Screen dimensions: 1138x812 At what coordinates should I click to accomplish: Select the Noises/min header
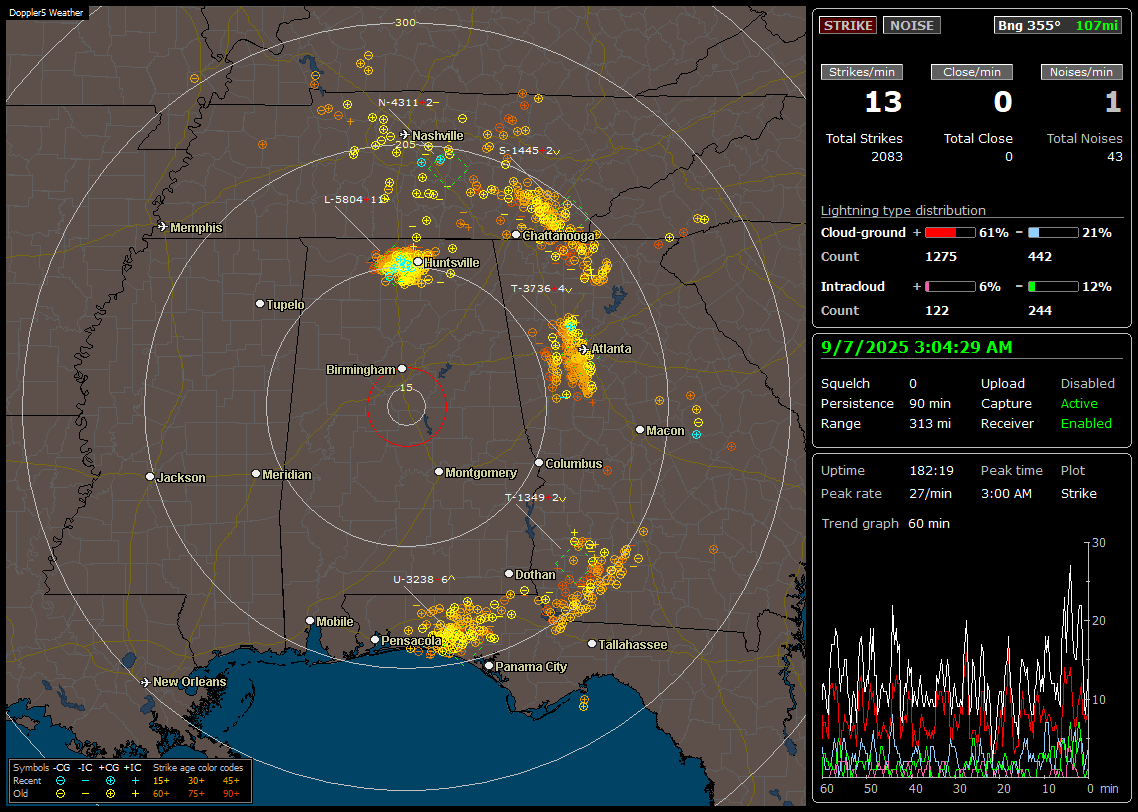click(1081, 72)
